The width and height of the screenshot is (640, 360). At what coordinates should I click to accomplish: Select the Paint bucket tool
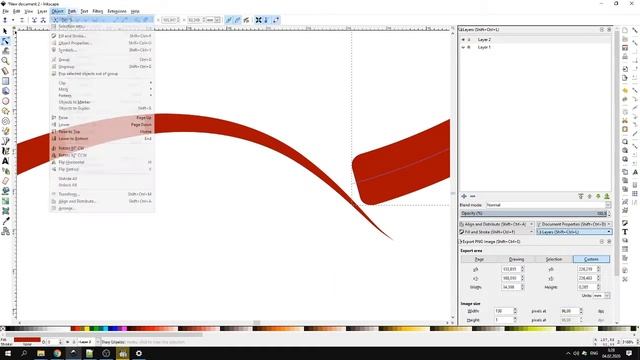pos(5,191)
